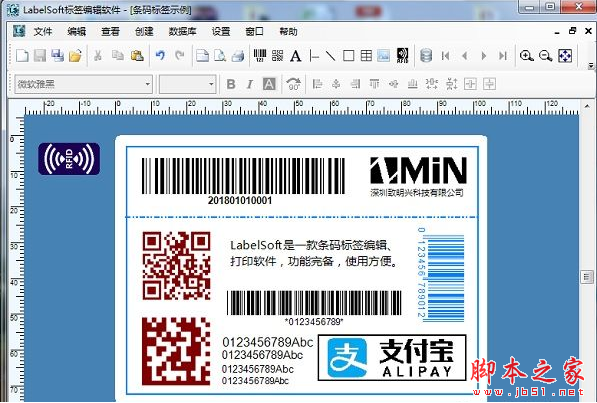Viewport: 597px width, 403px height.
Task: Select the Alipay logo image
Action: tap(392, 358)
